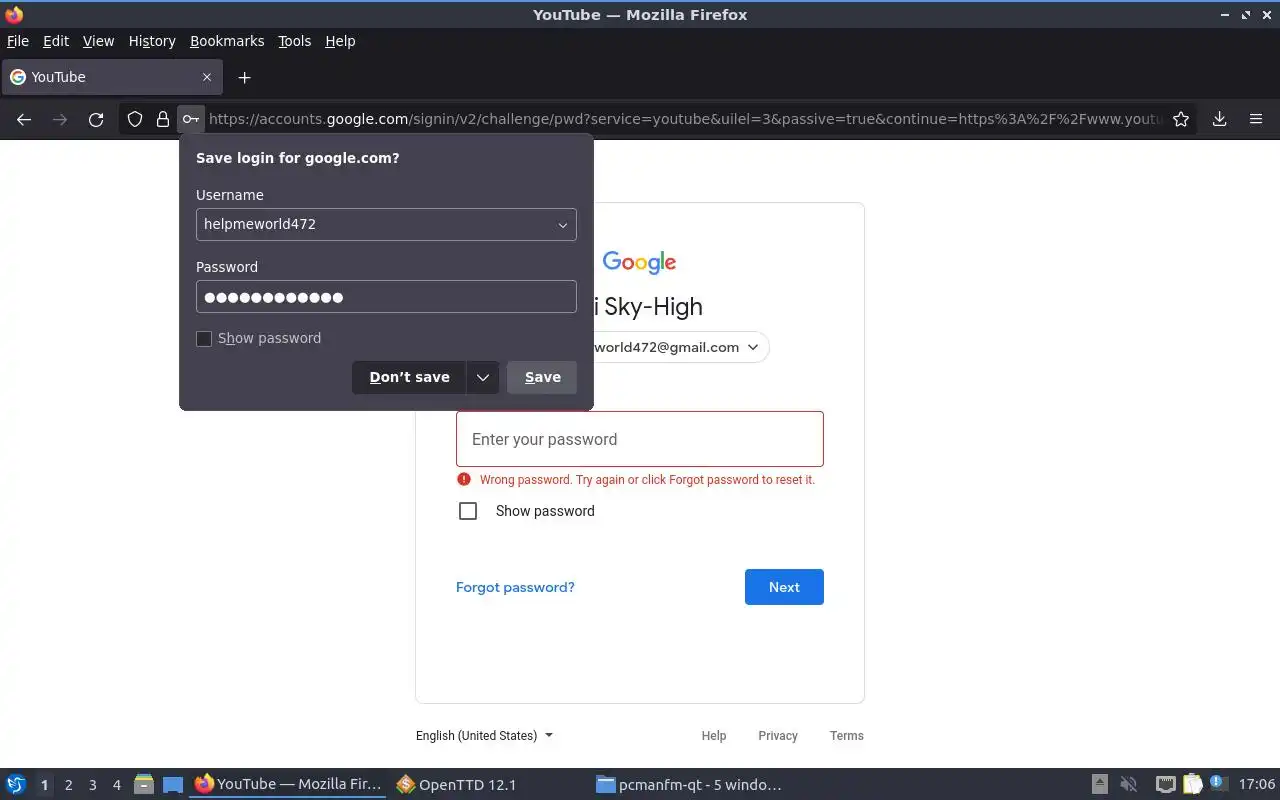Screen dimensions: 1280x800
Task: Click the muted volume tray icon
Action: click(x=1129, y=784)
